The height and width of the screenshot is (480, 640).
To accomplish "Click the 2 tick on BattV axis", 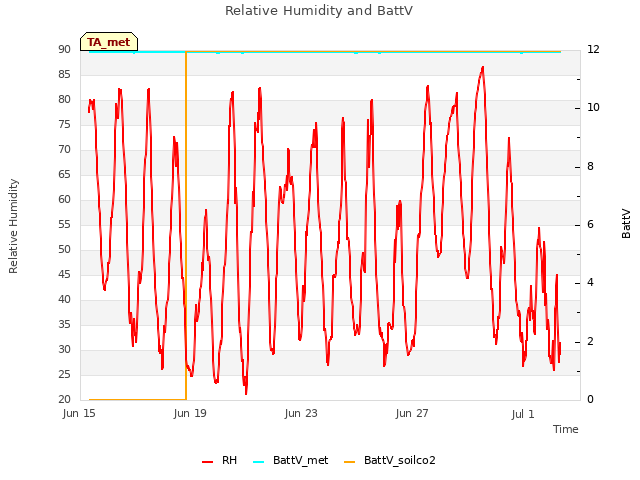I will [x=590, y=341].
